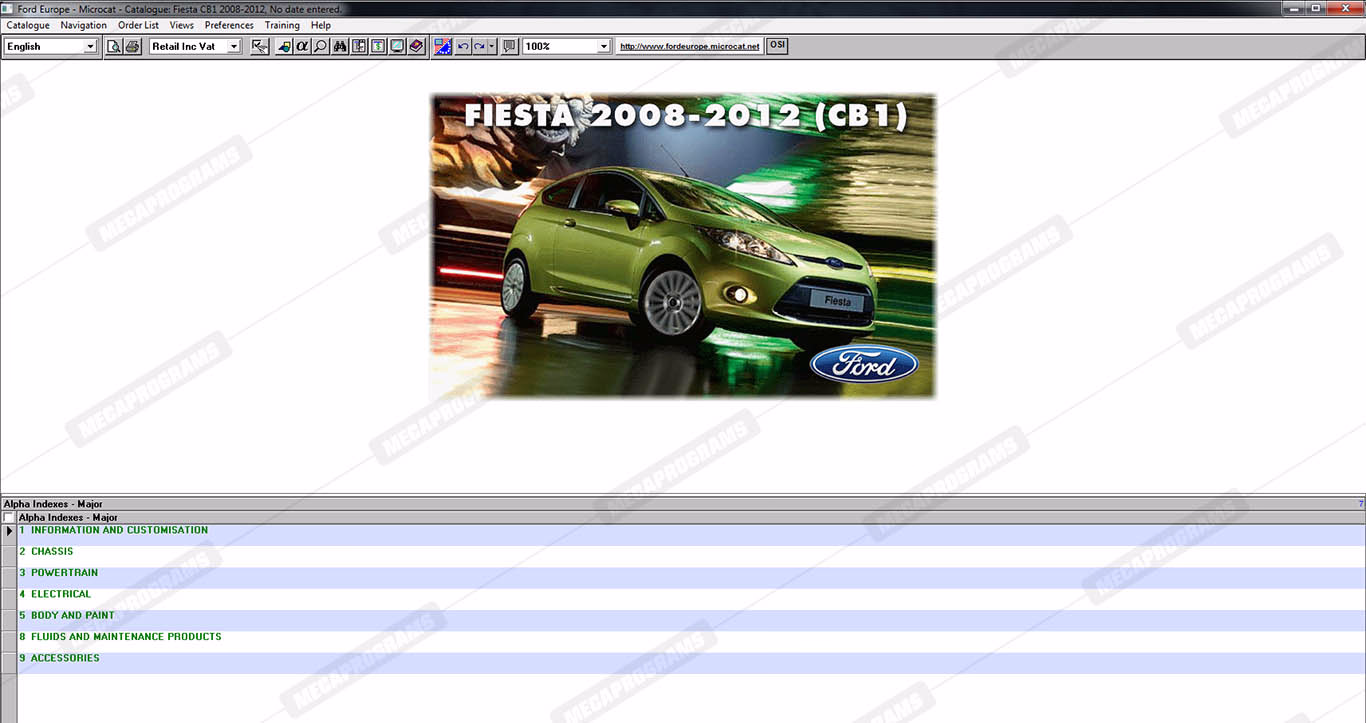This screenshot has height=723, width=1366.
Task: Follow the fordeurope.microcat.net link
Action: click(689, 46)
